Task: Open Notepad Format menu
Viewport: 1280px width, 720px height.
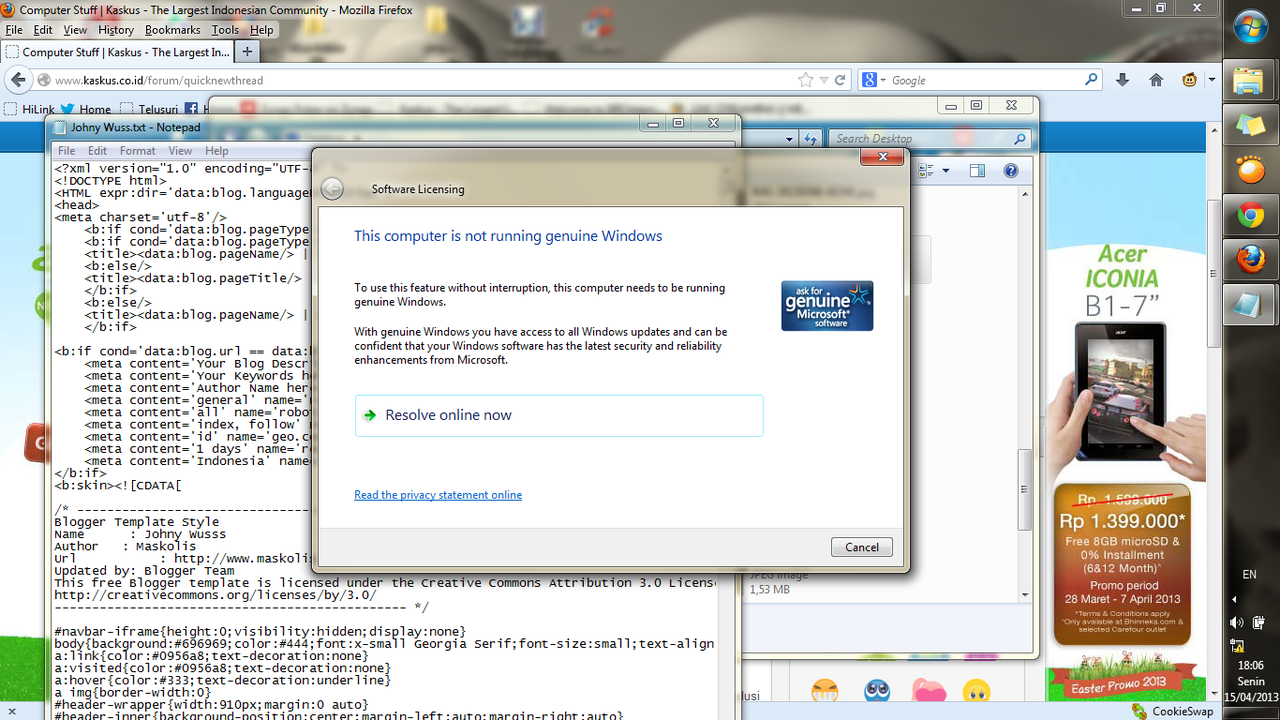Action: (138, 151)
